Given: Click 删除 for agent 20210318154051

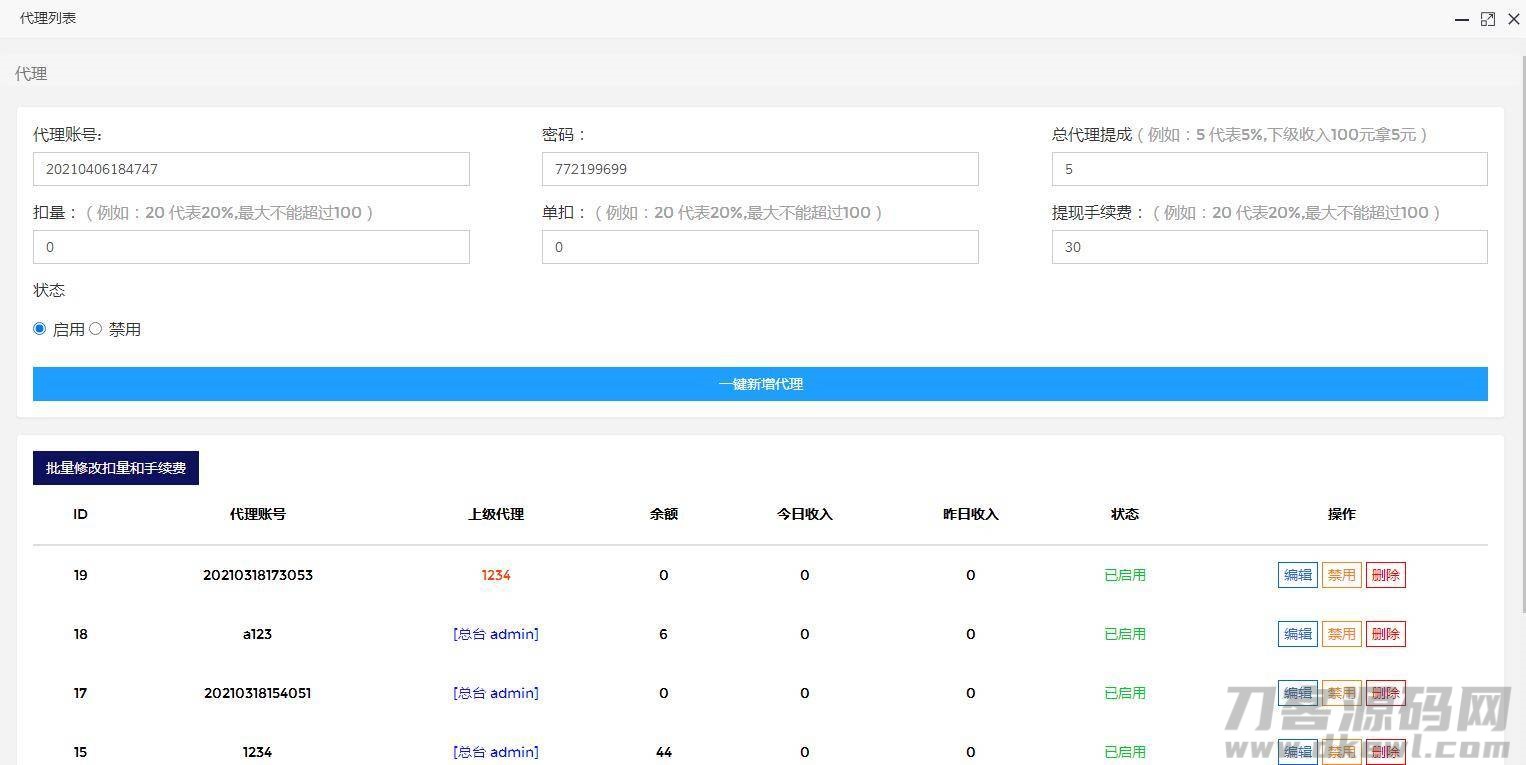Looking at the screenshot, I should point(1385,692).
